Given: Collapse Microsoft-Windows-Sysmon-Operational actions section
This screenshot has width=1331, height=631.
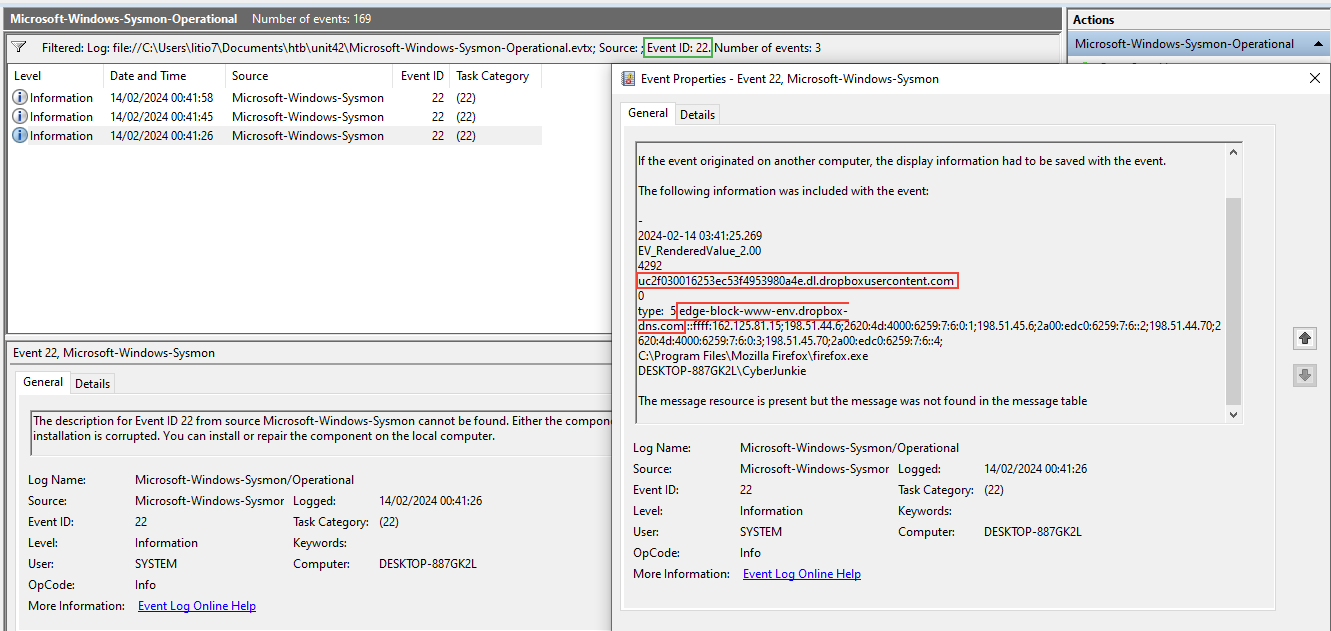Looking at the screenshot, I should pyautogui.click(x=1316, y=44).
